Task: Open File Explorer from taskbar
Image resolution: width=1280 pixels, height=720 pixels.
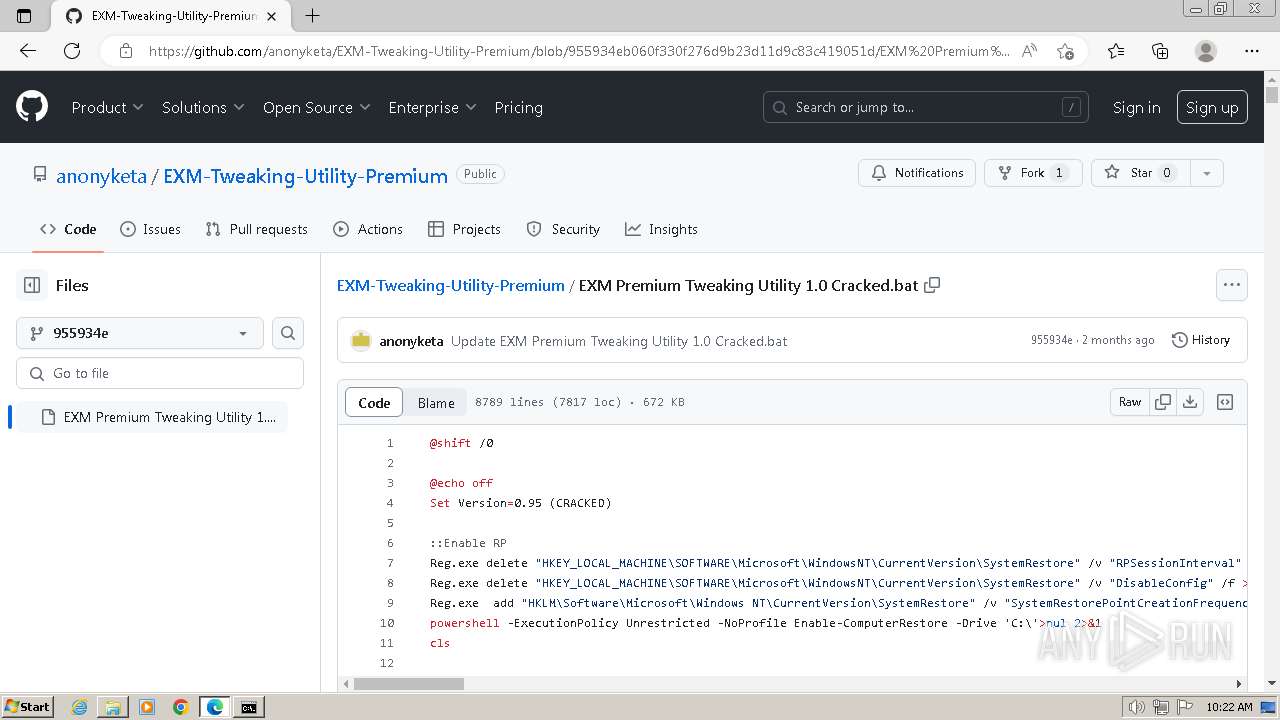Action: pos(113,707)
